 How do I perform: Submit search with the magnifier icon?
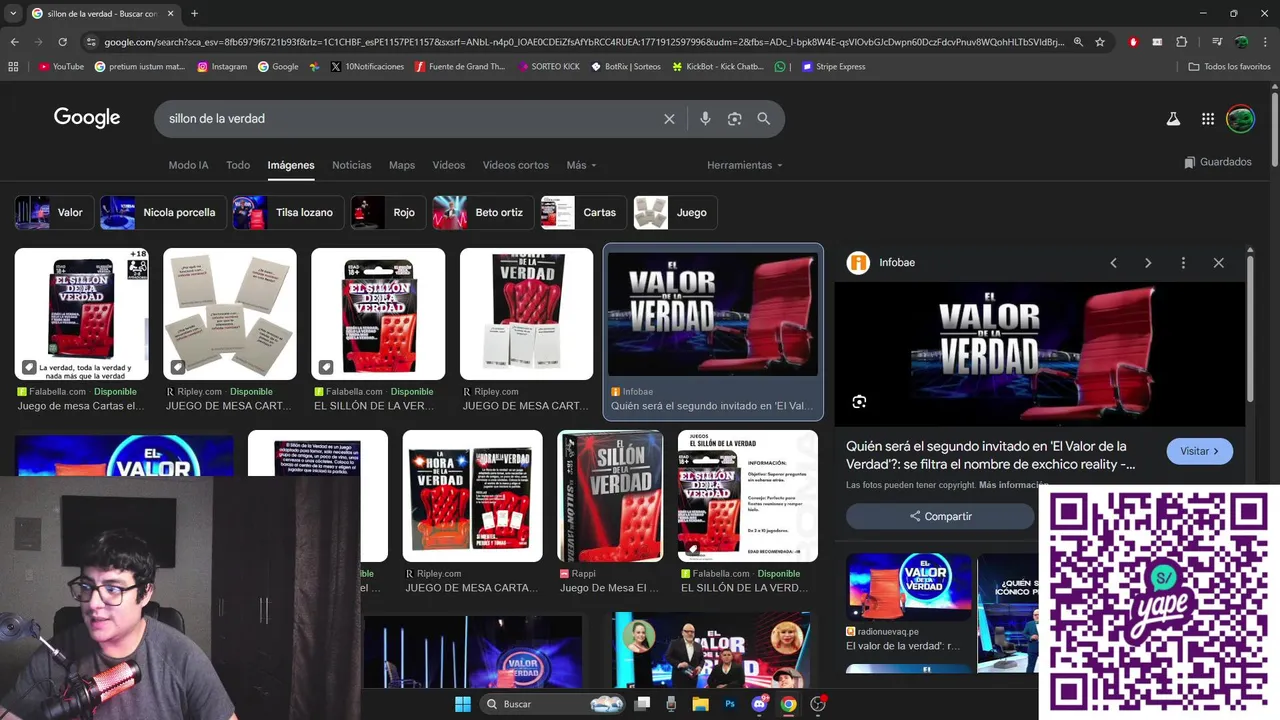(x=764, y=119)
